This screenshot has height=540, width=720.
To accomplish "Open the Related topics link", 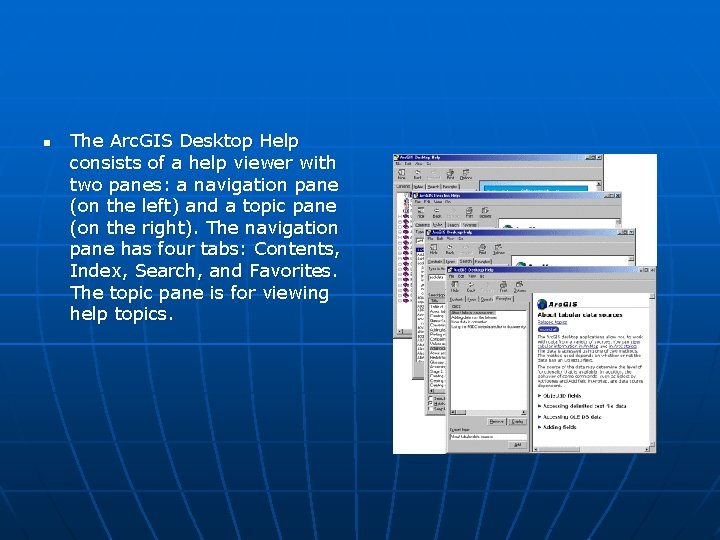I will pos(552,322).
